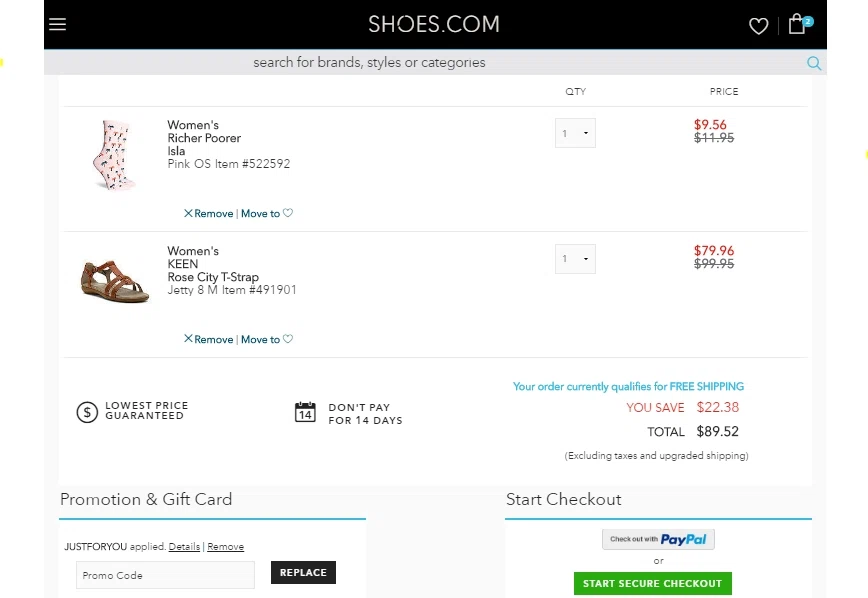
Task: Remove the JUSTFORYOU promo code
Action: tap(225, 547)
